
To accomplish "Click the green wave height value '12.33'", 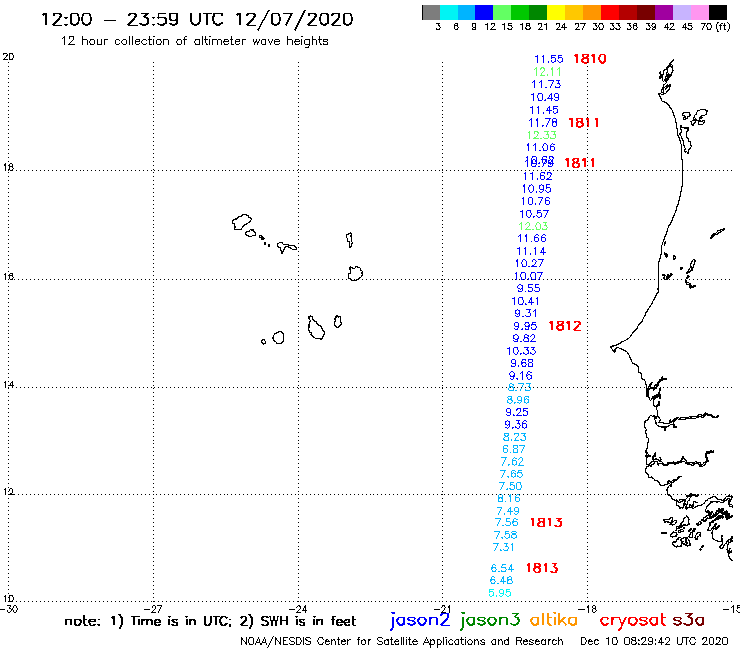I will (541, 135).
